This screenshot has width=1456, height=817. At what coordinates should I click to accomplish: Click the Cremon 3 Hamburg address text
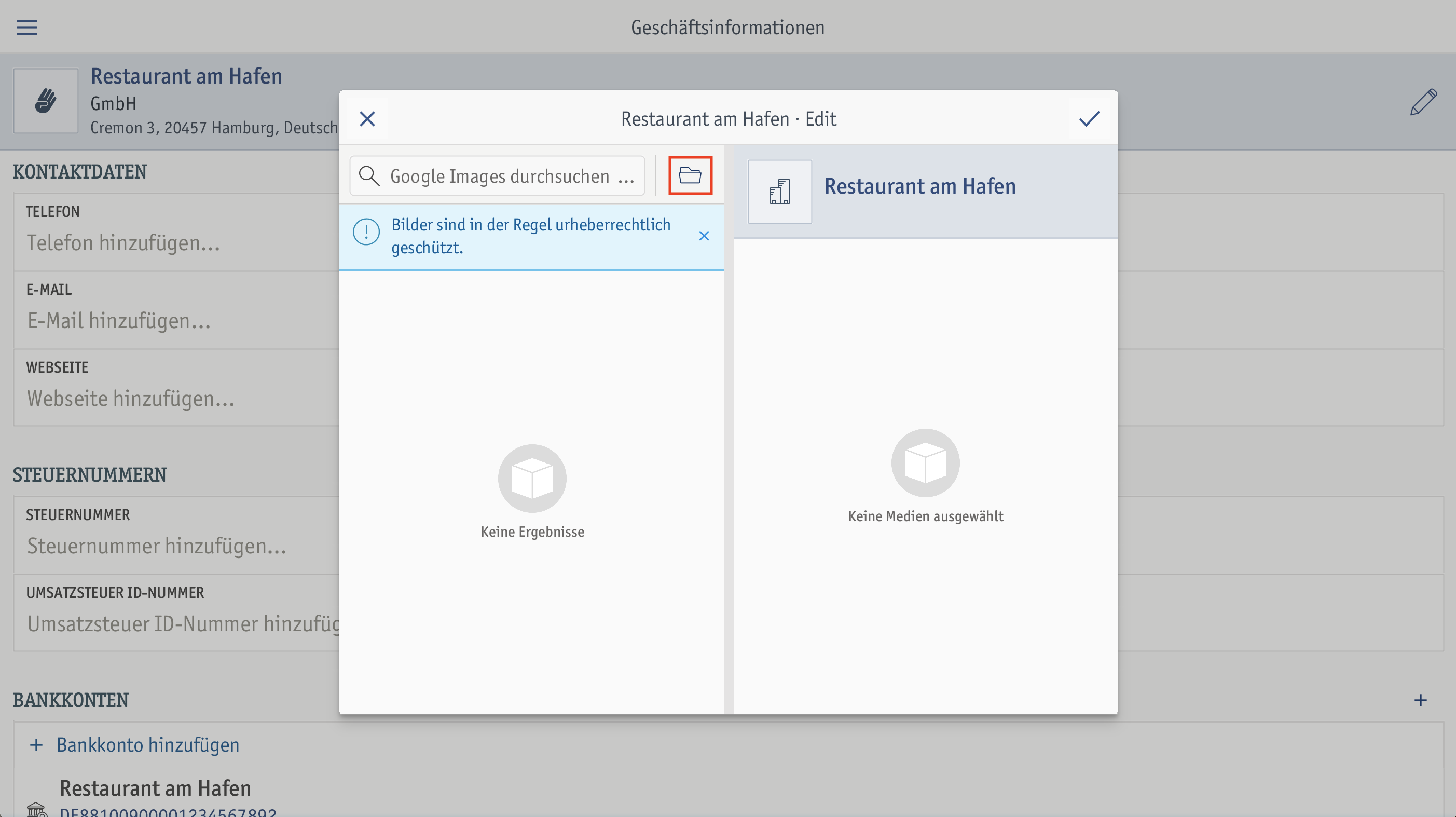pyautogui.click(x=214, y=128)
